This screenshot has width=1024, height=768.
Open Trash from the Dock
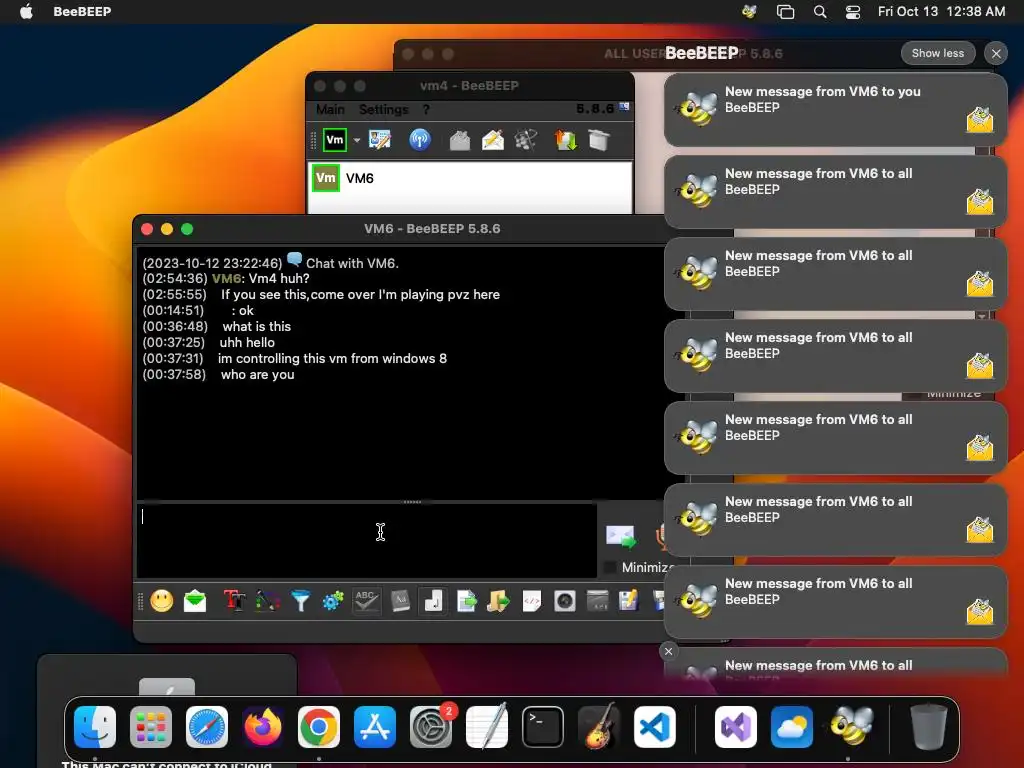coord(928,727)
